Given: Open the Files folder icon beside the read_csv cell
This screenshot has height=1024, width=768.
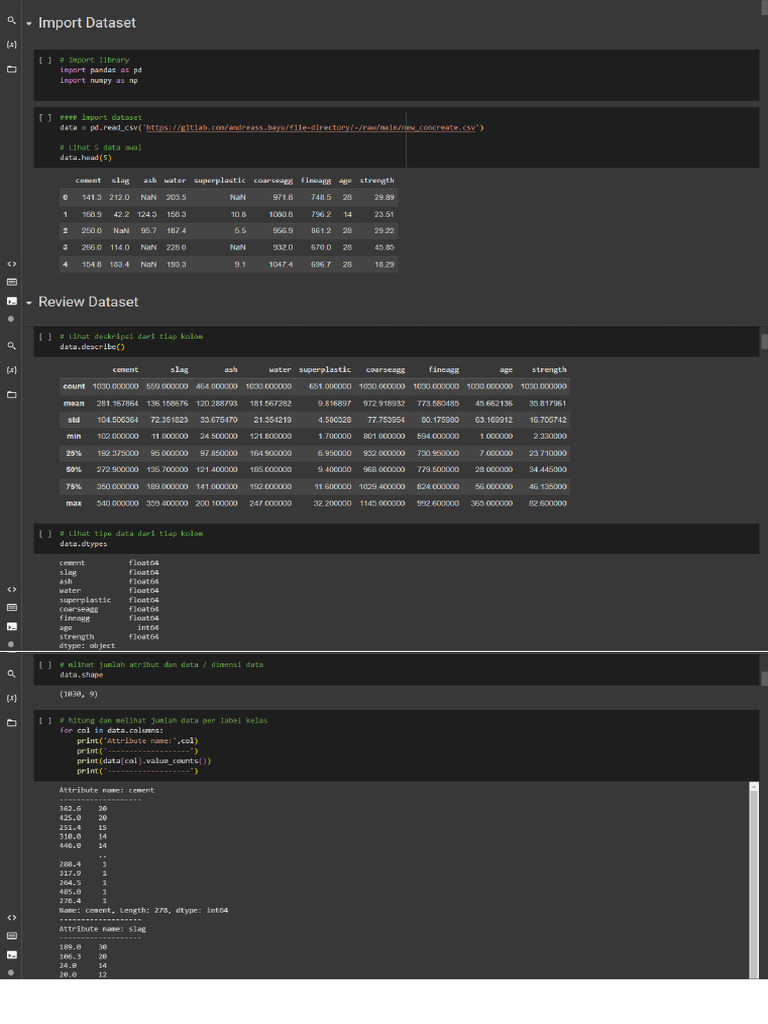Looking at the screenshot, I should pyautogui.click(x=11, y=70).
